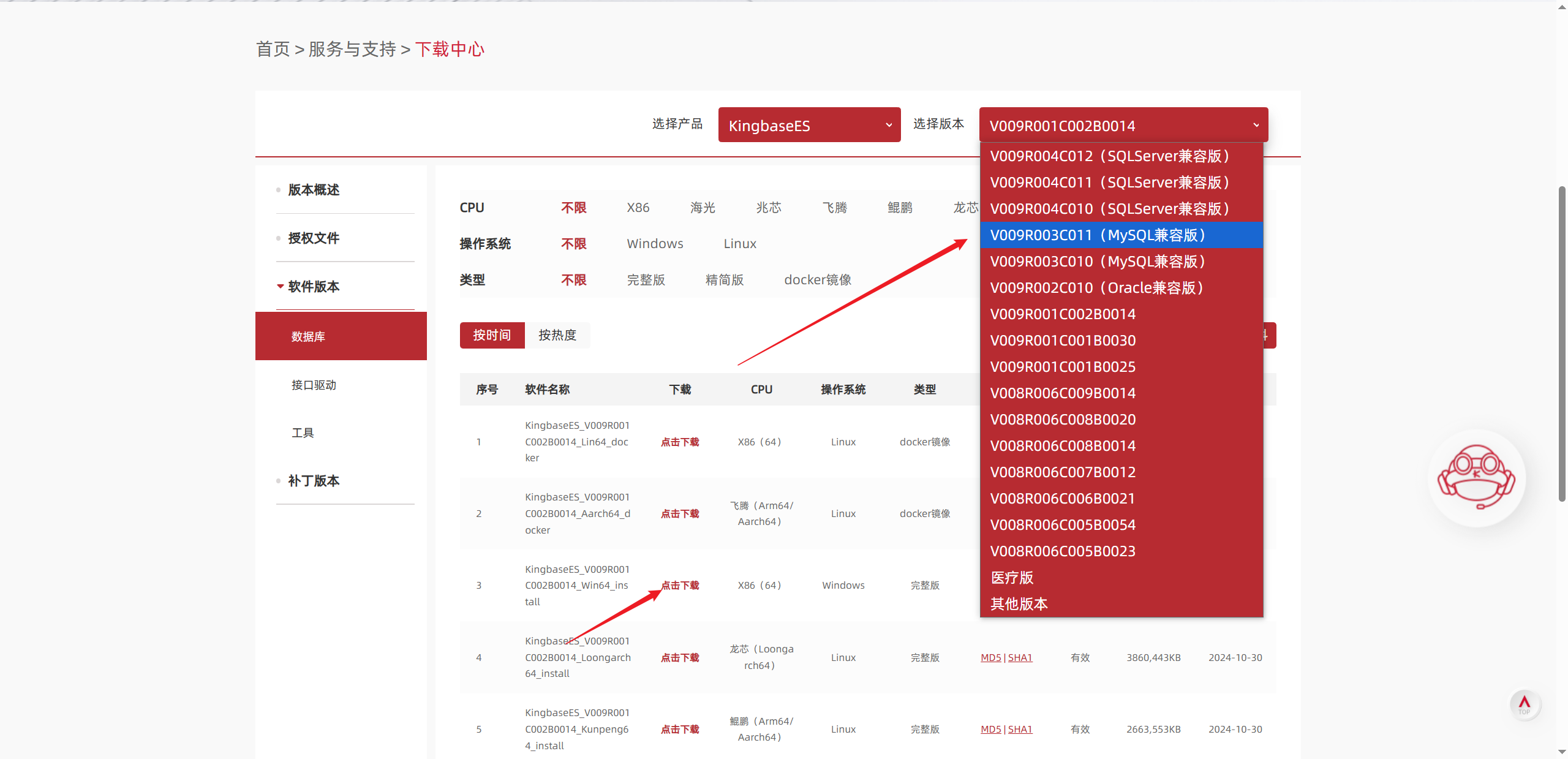Choose V009R002C010 Oracle compatible version option
Screen dimensions: 1568x759
1096,288
